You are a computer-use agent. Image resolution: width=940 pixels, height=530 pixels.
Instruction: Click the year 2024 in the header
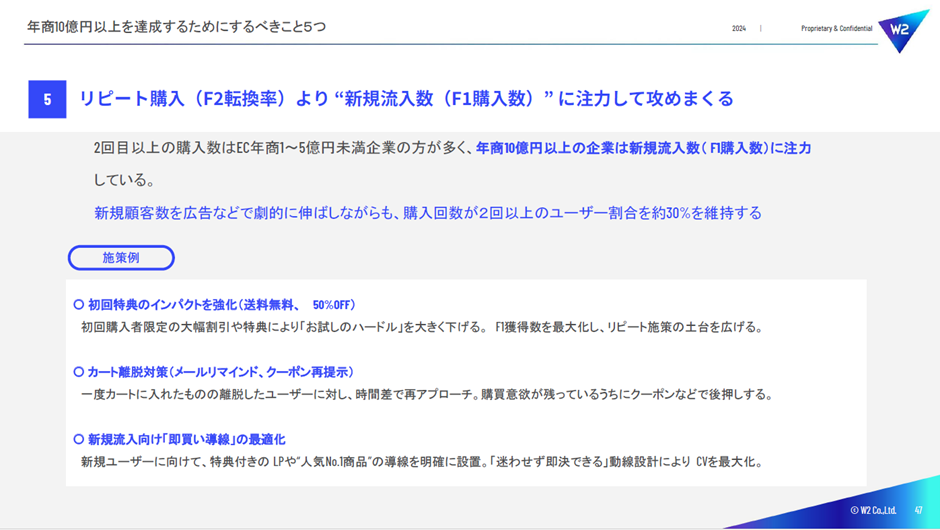coord(739,28)
